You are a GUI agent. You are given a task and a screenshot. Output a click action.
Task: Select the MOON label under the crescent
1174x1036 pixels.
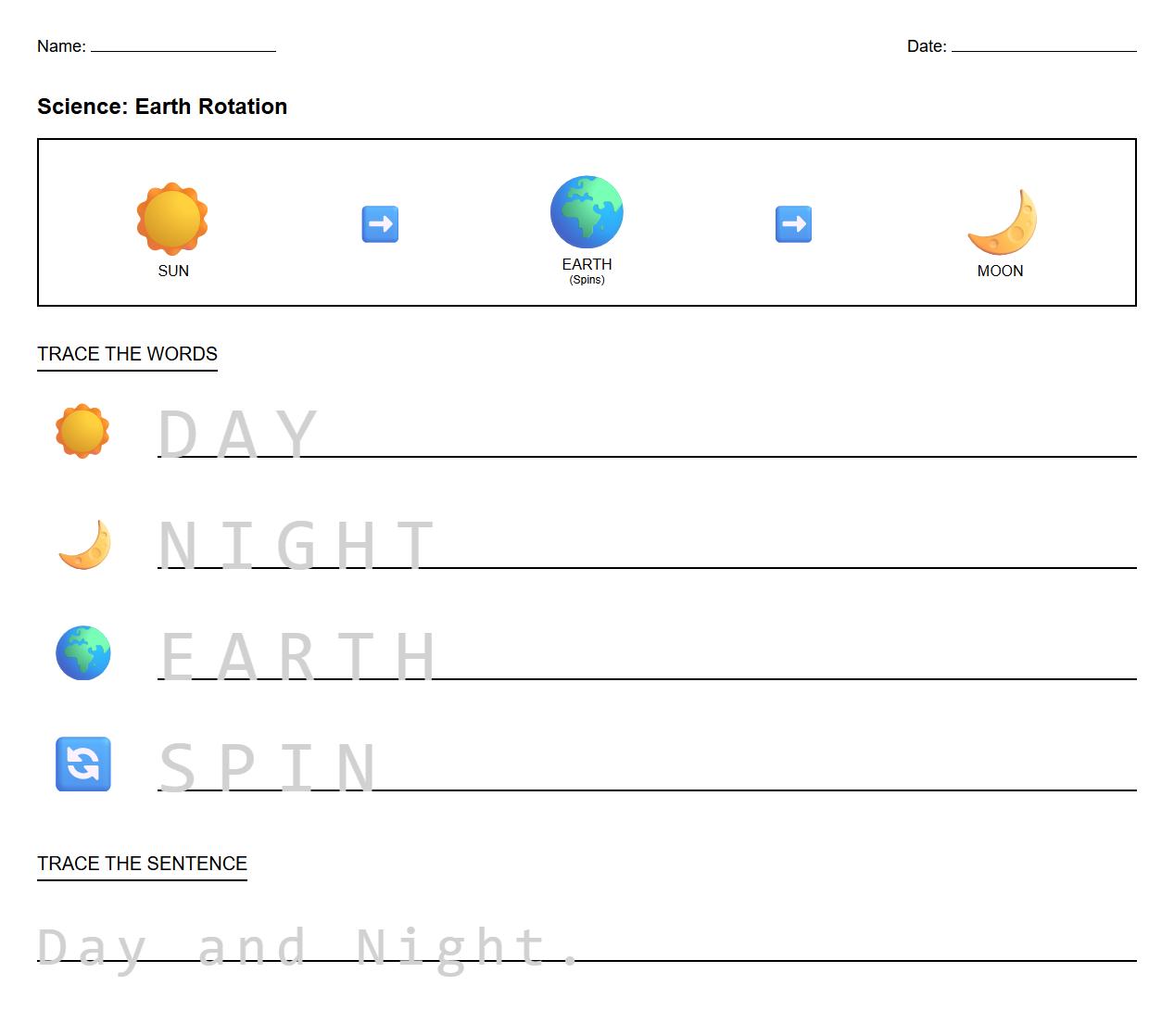(x=1000, y=271)
